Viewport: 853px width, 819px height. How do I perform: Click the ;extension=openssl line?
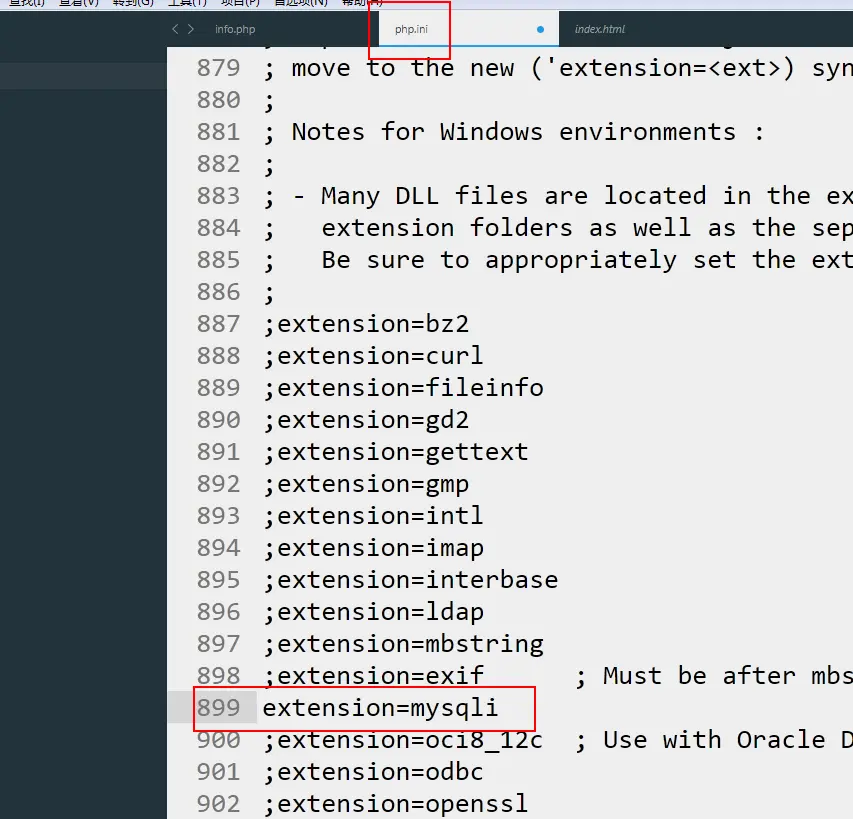(396, 804)
